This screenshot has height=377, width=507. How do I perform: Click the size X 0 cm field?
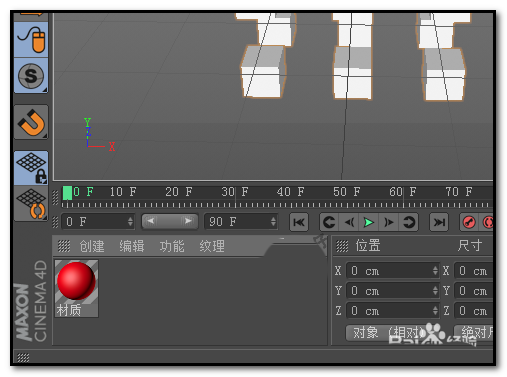coord(474,271)
